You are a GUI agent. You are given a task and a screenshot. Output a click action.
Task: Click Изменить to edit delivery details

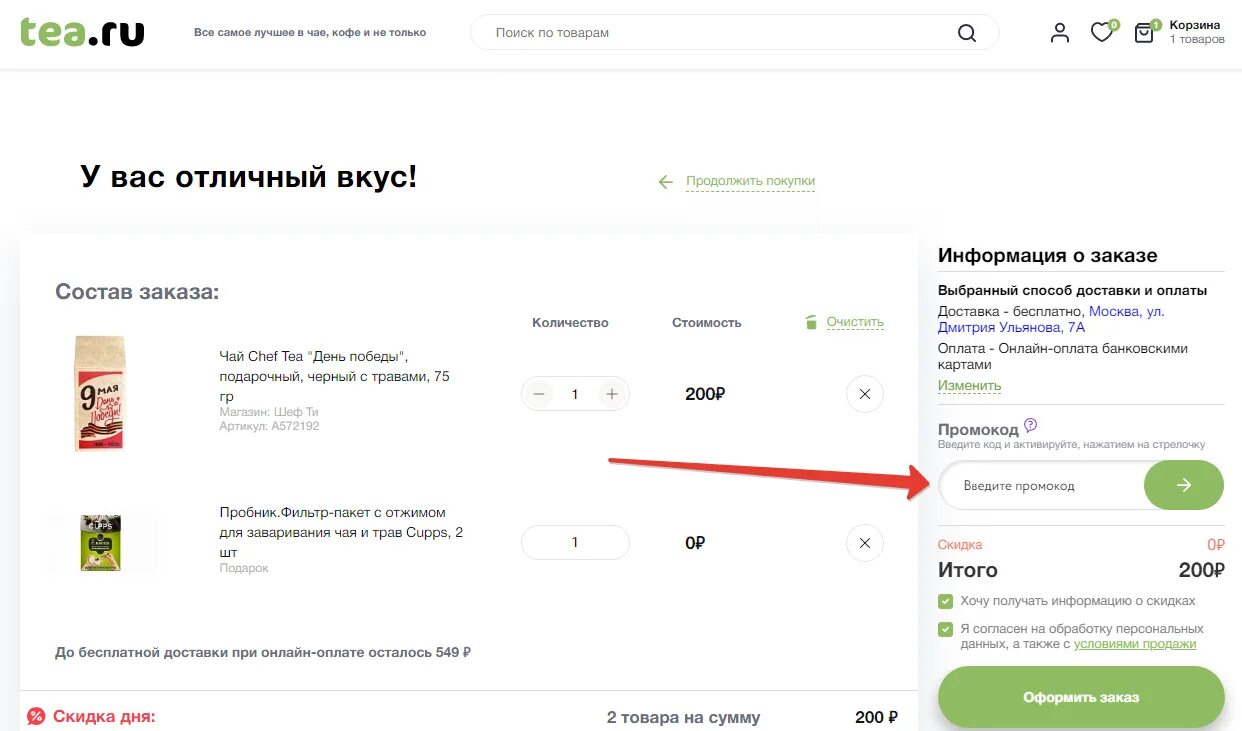pyautogui.click(x=968, y=385)
